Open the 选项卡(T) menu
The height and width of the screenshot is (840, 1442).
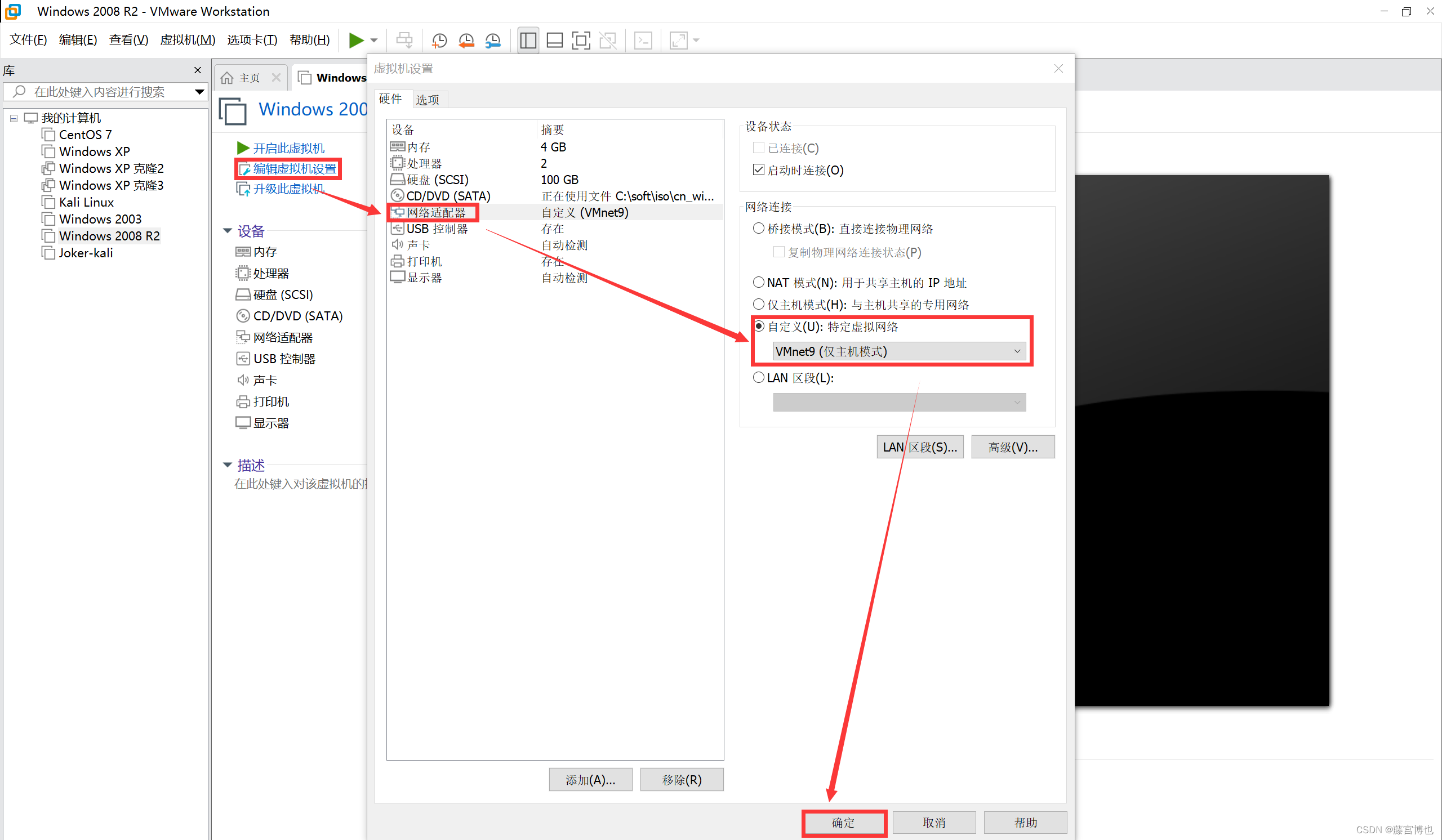(x=252, y=39)
